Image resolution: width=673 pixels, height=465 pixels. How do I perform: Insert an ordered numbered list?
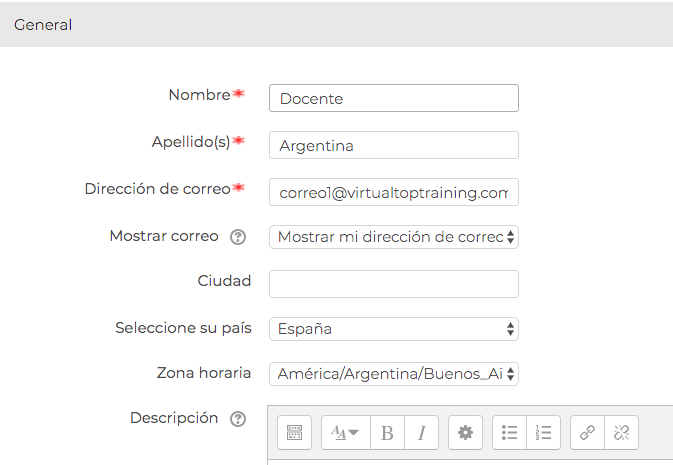pos(543,432)
